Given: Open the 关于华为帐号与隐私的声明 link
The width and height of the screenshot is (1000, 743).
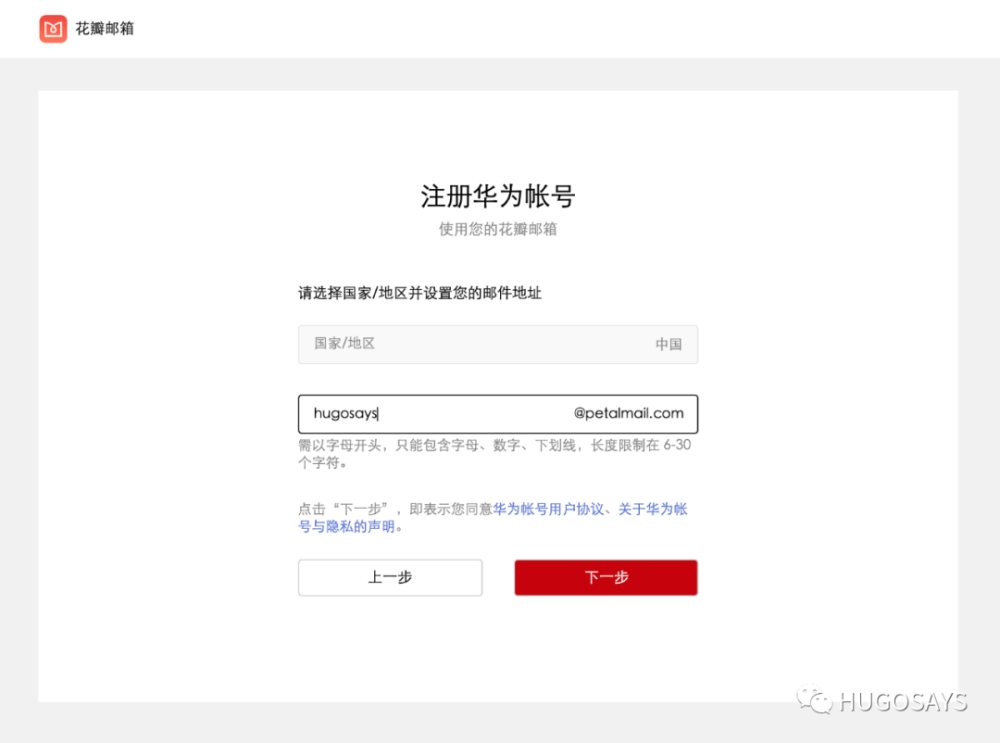Looking at the screenshot, I should point(493,518).
